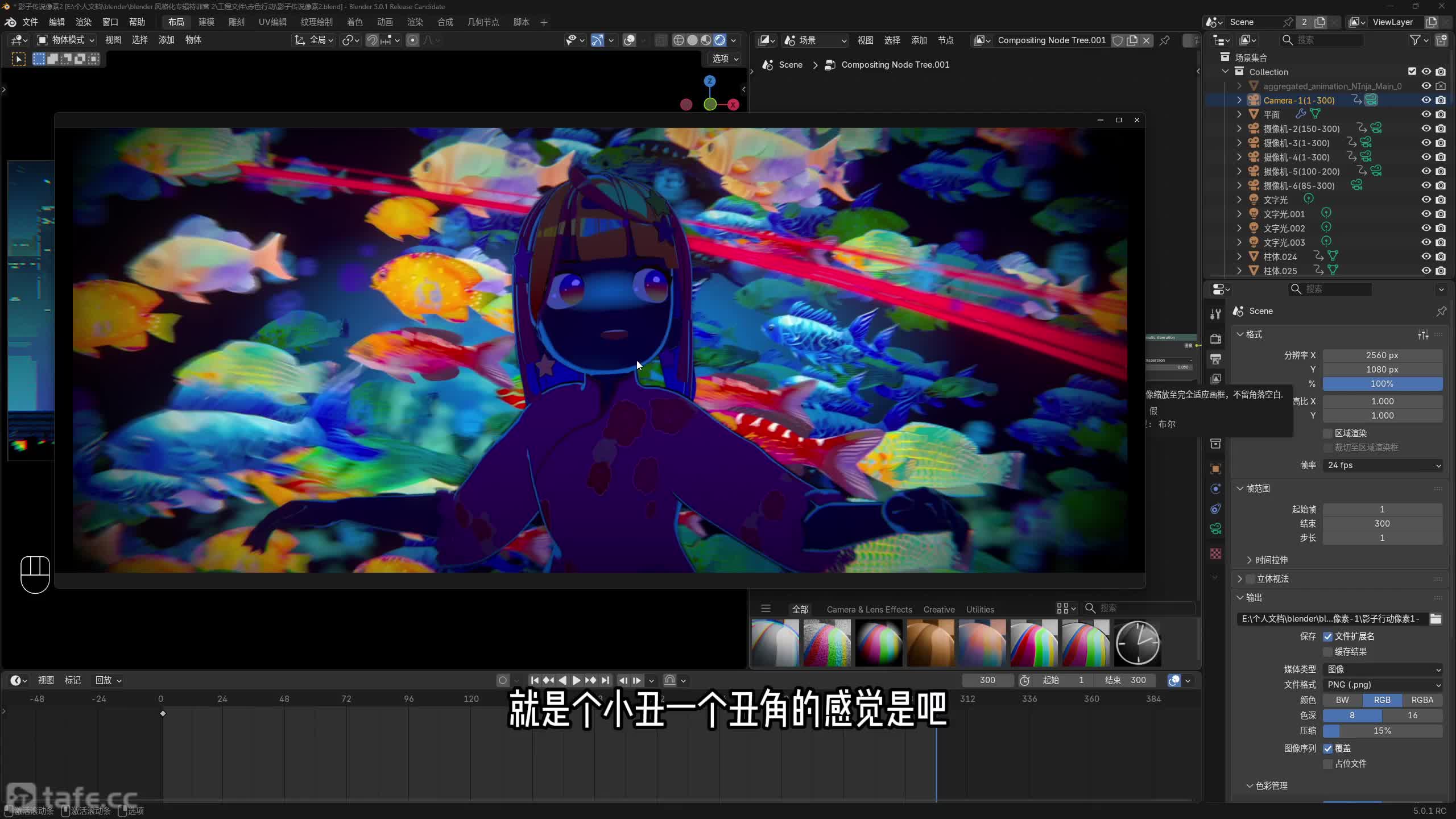1456x819 pixels.
Task: Select the Creative asset category
Action: (938, 609)
